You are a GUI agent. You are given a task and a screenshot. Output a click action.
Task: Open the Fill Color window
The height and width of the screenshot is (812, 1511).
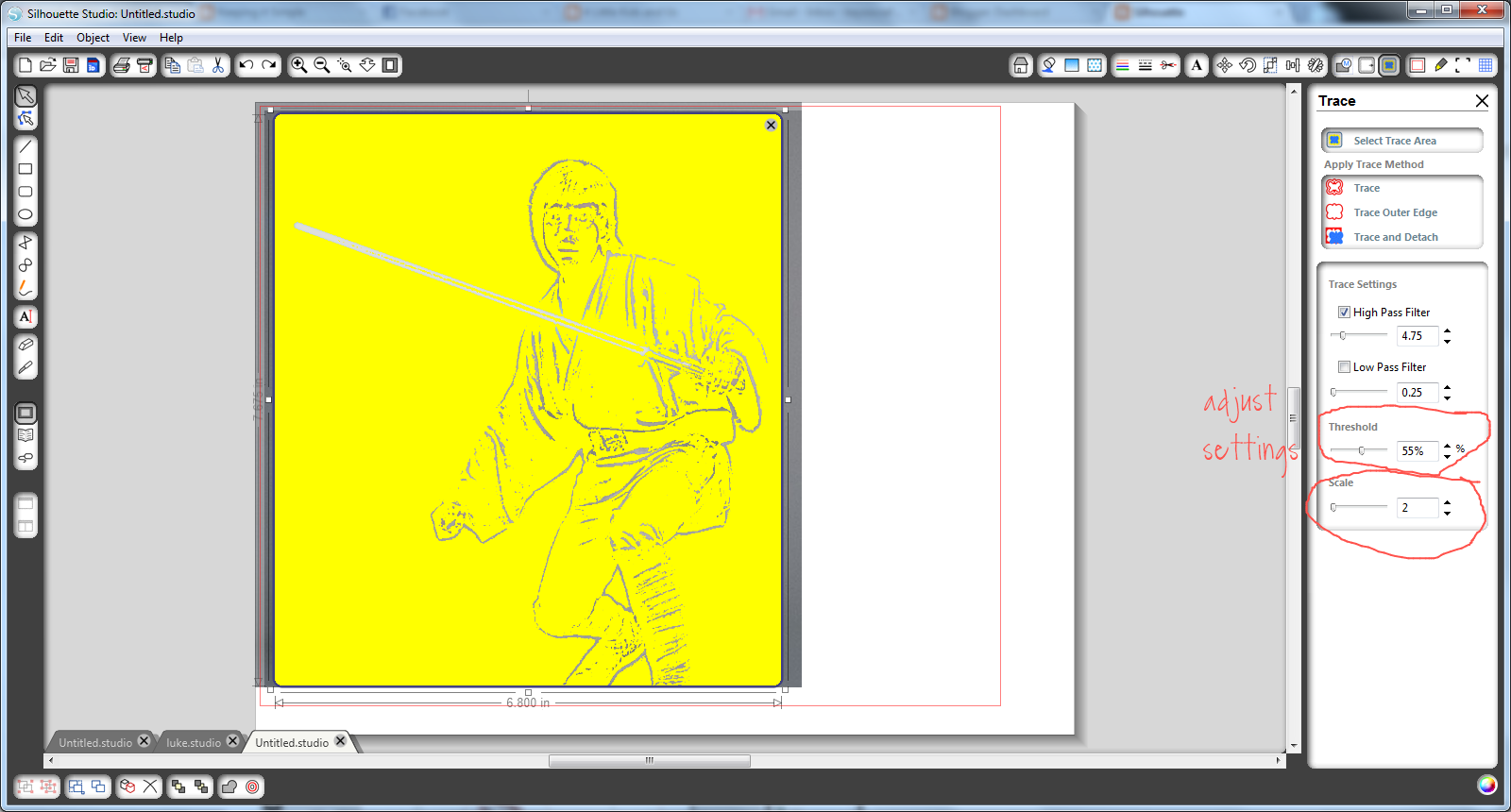[x=1072, y=65]
